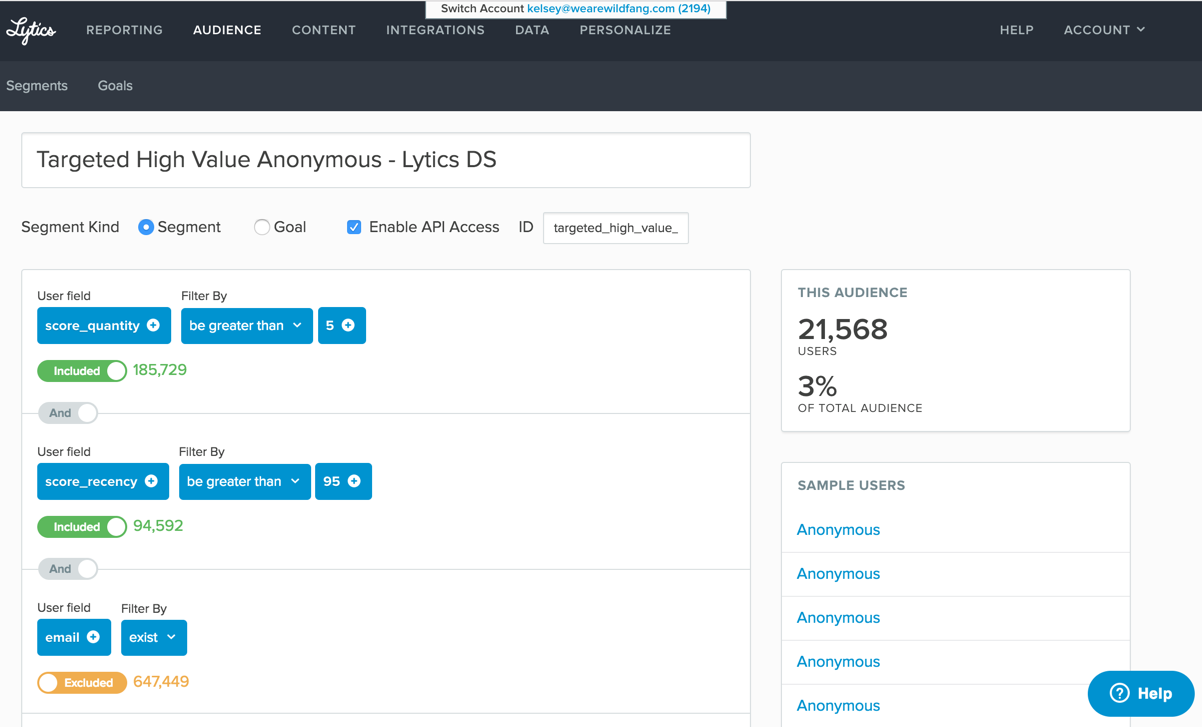1202x727 pixels.
Task: Click the kelsey@wearewildfang.com account link
Action: [619, 8]
